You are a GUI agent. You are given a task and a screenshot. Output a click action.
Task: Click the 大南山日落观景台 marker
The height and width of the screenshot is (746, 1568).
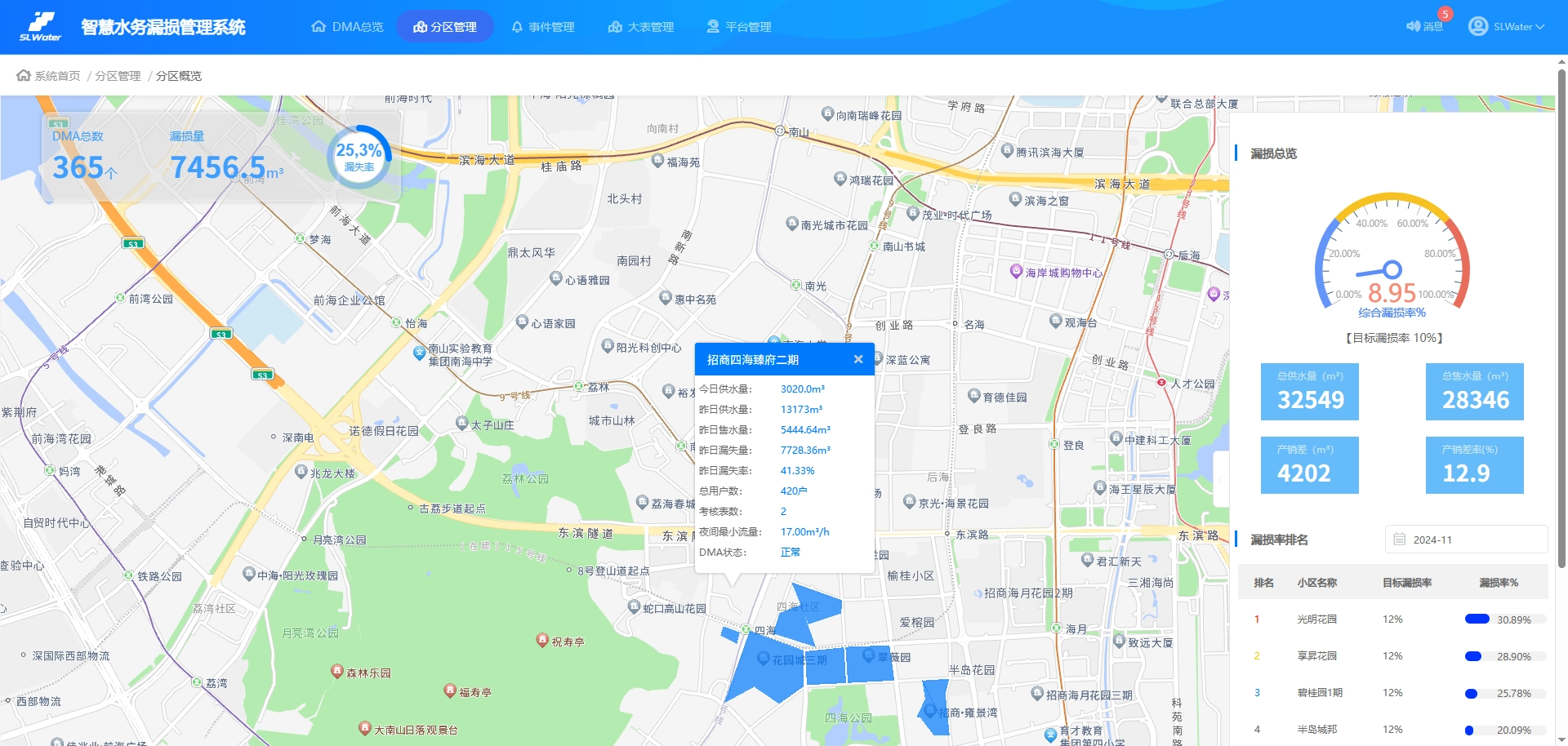[365, 727]
